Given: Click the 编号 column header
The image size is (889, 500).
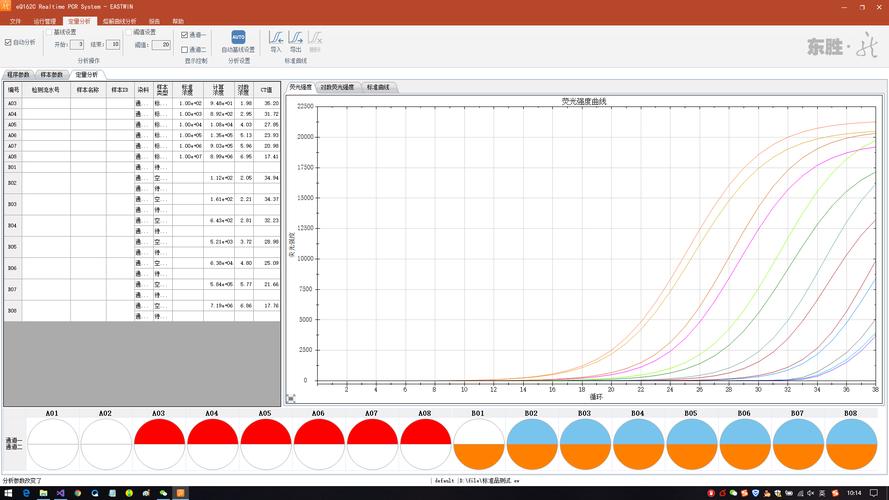Looking at the screenshot, I should [13, 90].
